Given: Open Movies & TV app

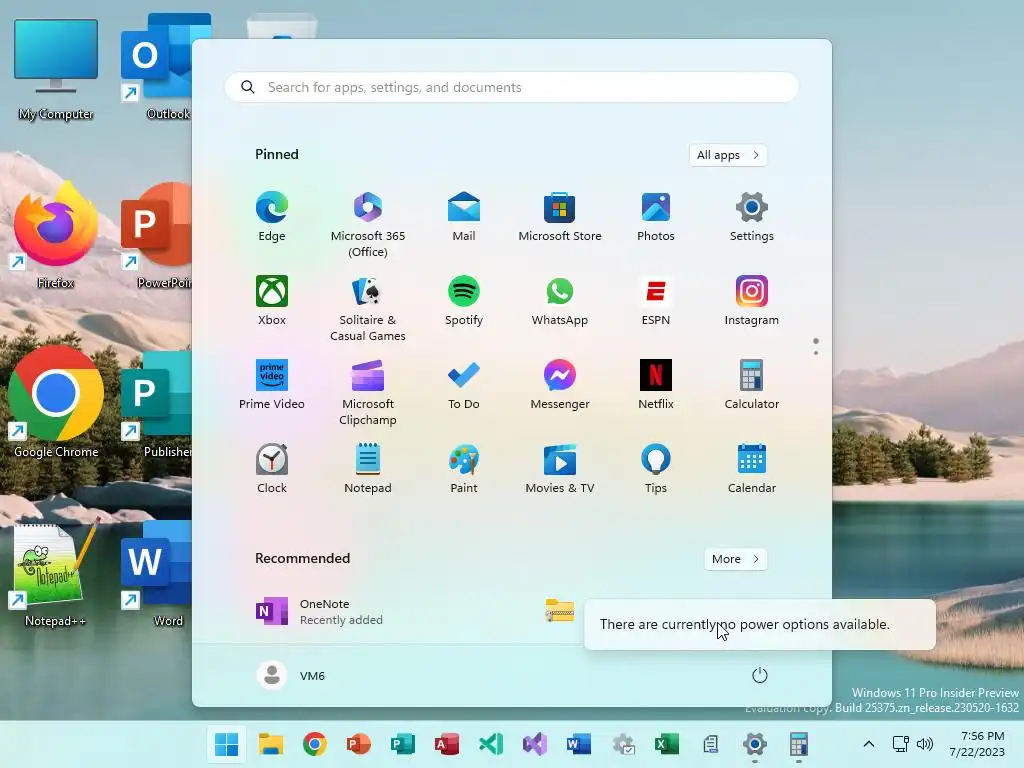Looking at the screenshot, I should point(560,469).
